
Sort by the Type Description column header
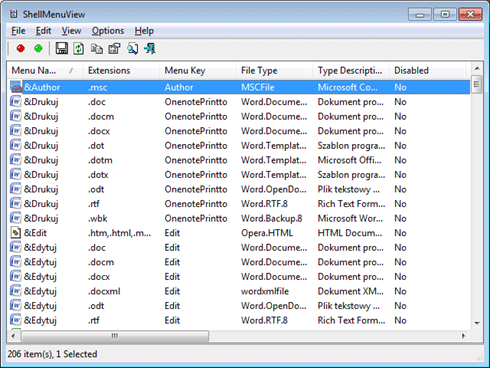tap(351, 70)
